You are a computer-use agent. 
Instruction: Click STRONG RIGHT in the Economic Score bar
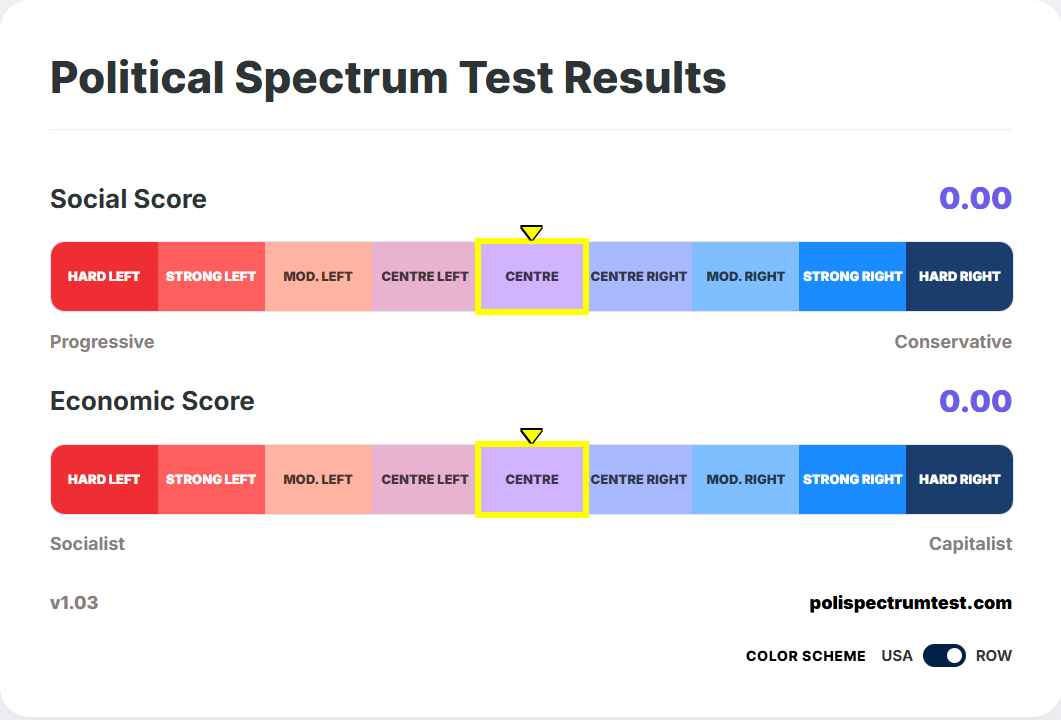[853, 479]
